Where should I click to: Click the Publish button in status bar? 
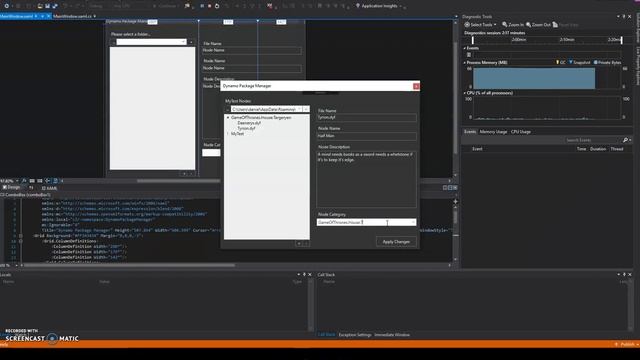(x=627, y=344)
